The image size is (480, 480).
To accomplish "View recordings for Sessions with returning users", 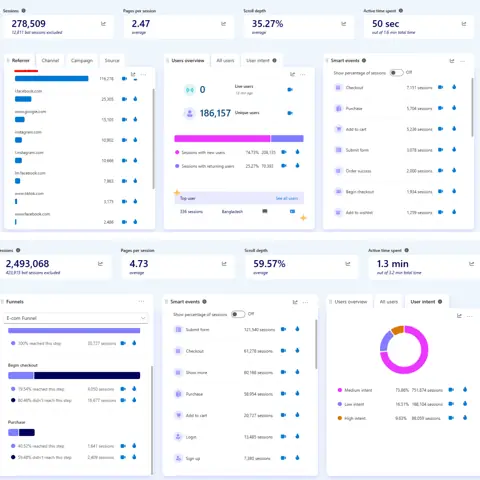I will point(284,166).
